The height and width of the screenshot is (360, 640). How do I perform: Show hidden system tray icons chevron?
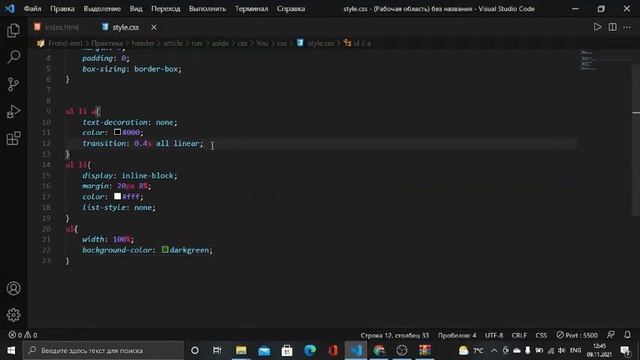point(494,350)
